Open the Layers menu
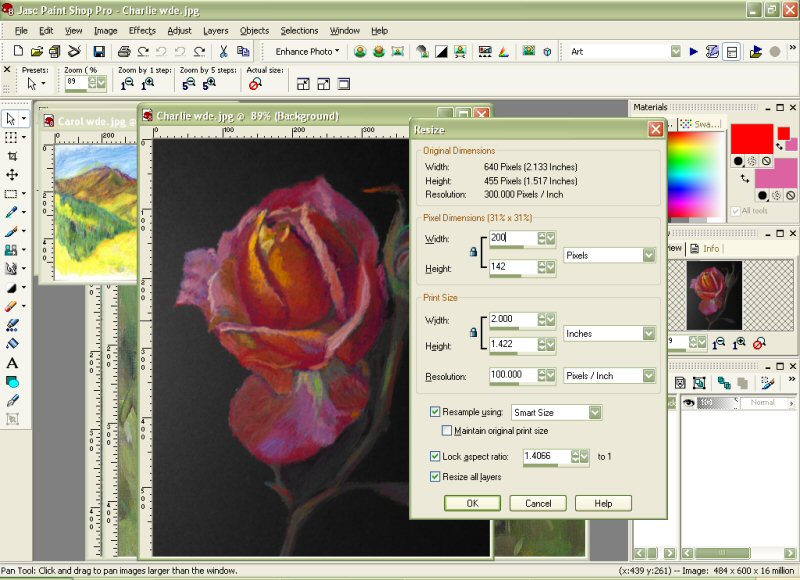The image size is (800, 580). (x=216, y=31)
